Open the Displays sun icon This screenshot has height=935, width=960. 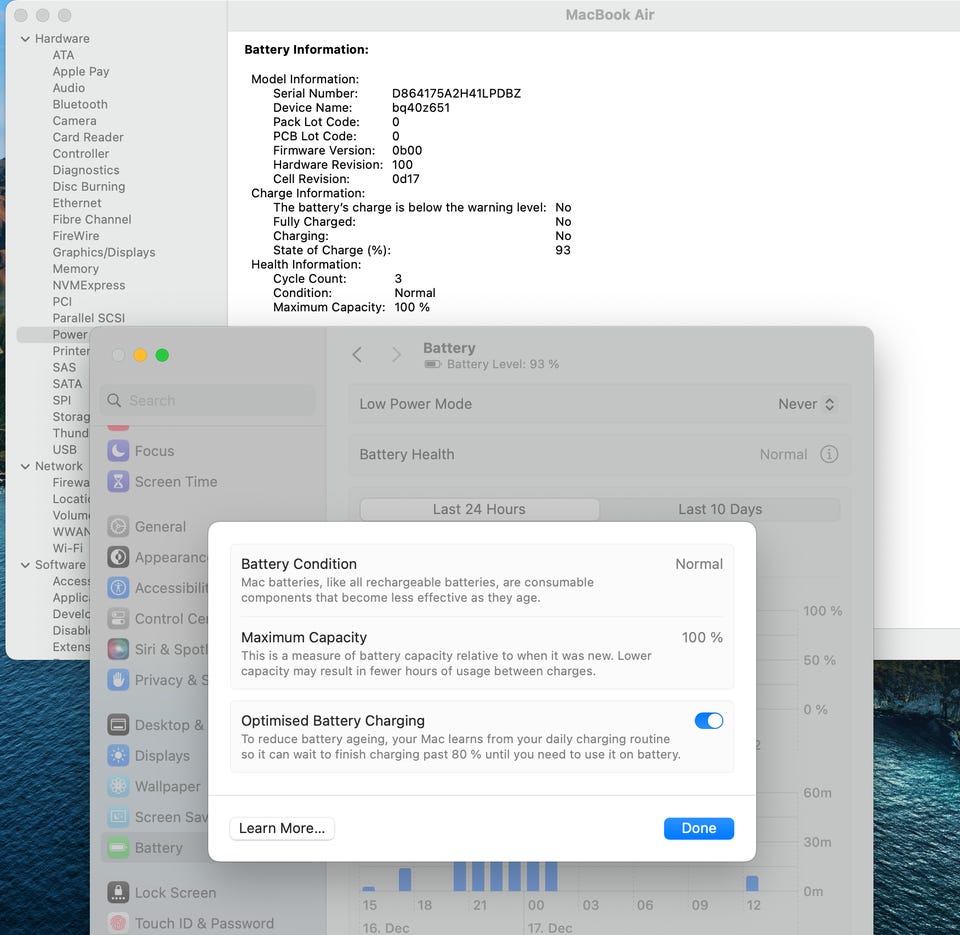(118, 756)
